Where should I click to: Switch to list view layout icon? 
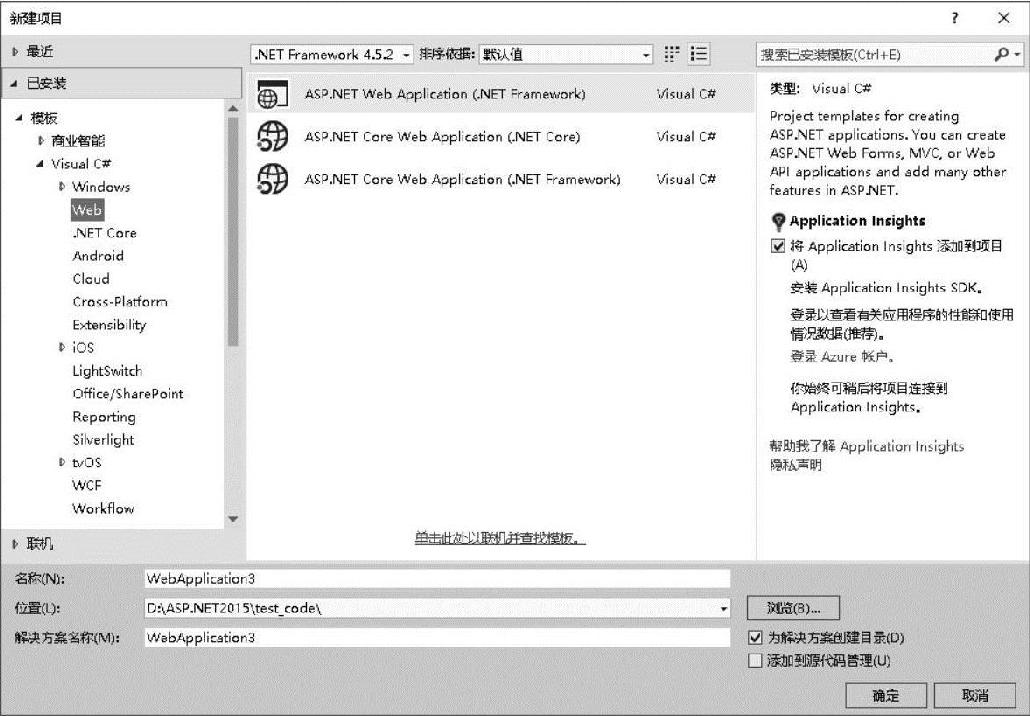point(700,54)
